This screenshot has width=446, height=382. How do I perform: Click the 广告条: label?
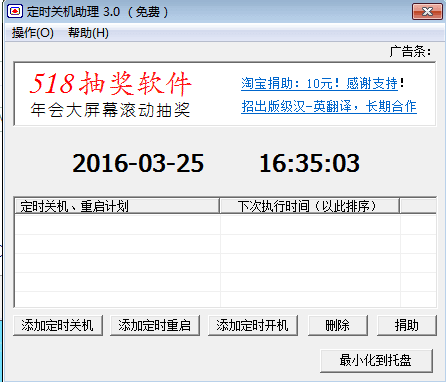[410, 52]
